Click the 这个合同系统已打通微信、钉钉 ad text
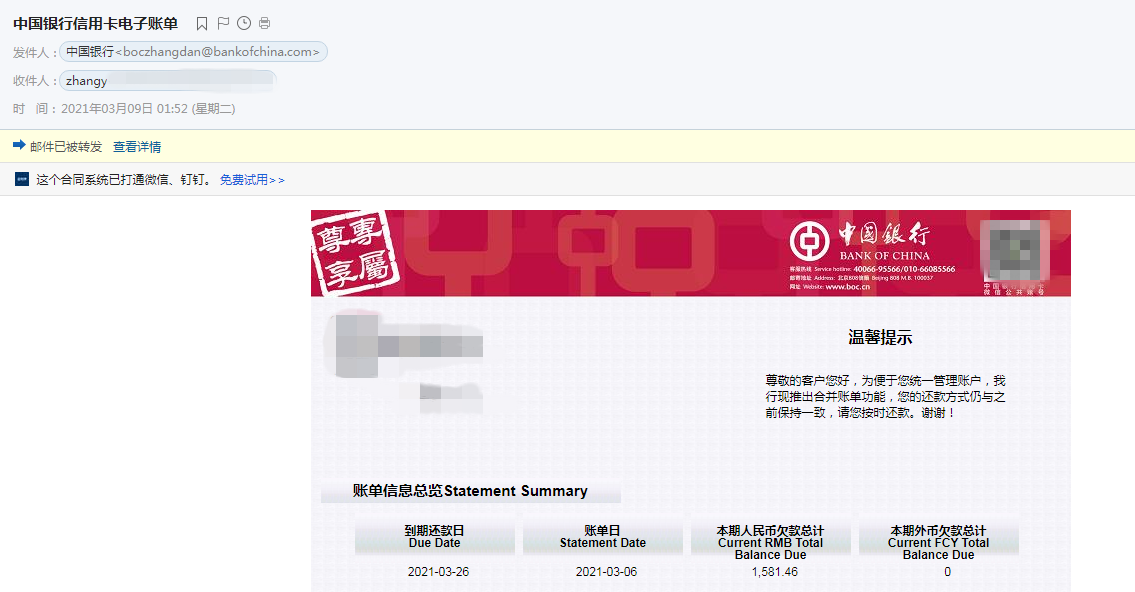This screenshot has width=1135, height=592. click(x=124, y=179)
